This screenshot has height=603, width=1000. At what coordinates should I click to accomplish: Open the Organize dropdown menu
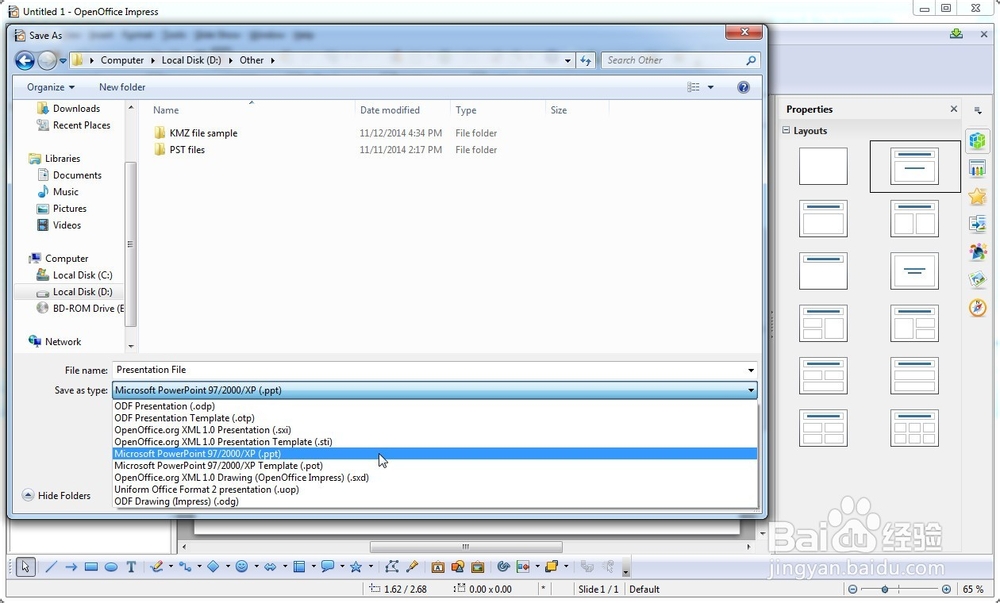click(x=50, y=87)
